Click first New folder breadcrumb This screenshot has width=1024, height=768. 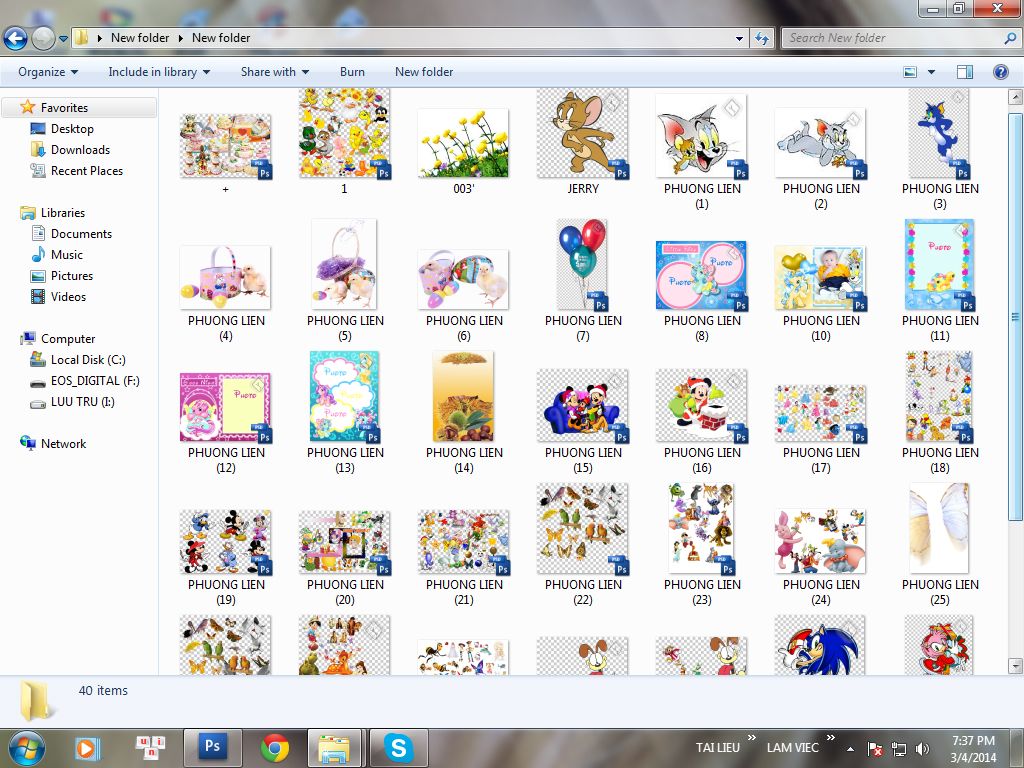(140, 38)
